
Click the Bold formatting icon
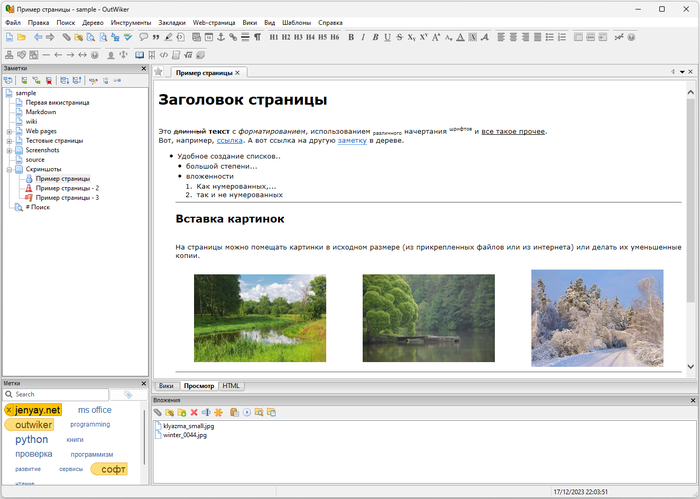(x=350, y=37)
